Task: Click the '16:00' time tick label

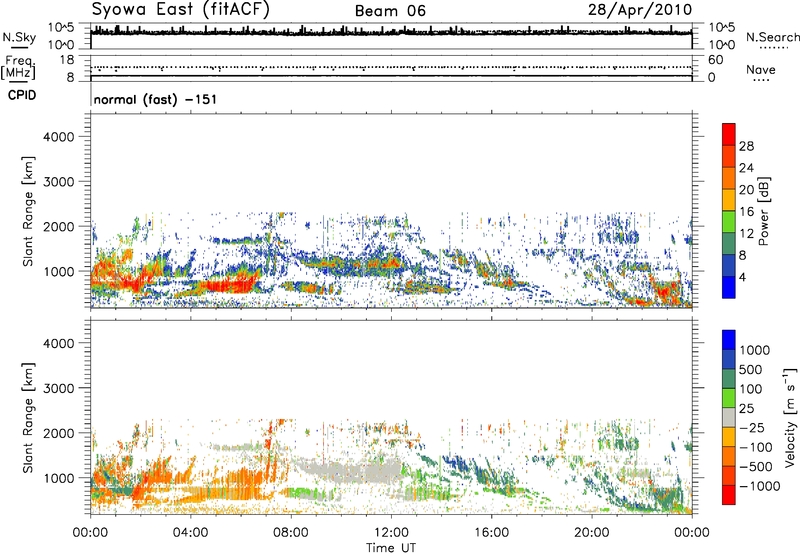Action: click(491, 533)
